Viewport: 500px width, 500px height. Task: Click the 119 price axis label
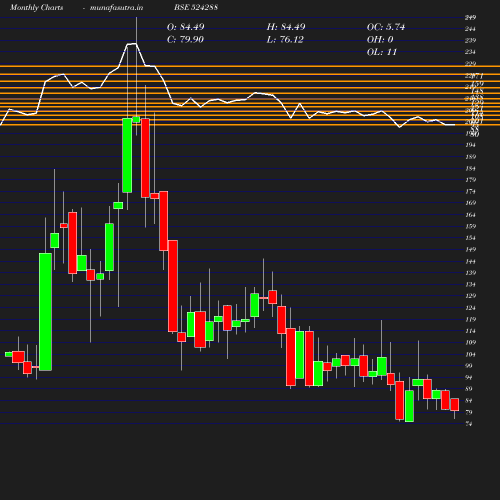470,319
